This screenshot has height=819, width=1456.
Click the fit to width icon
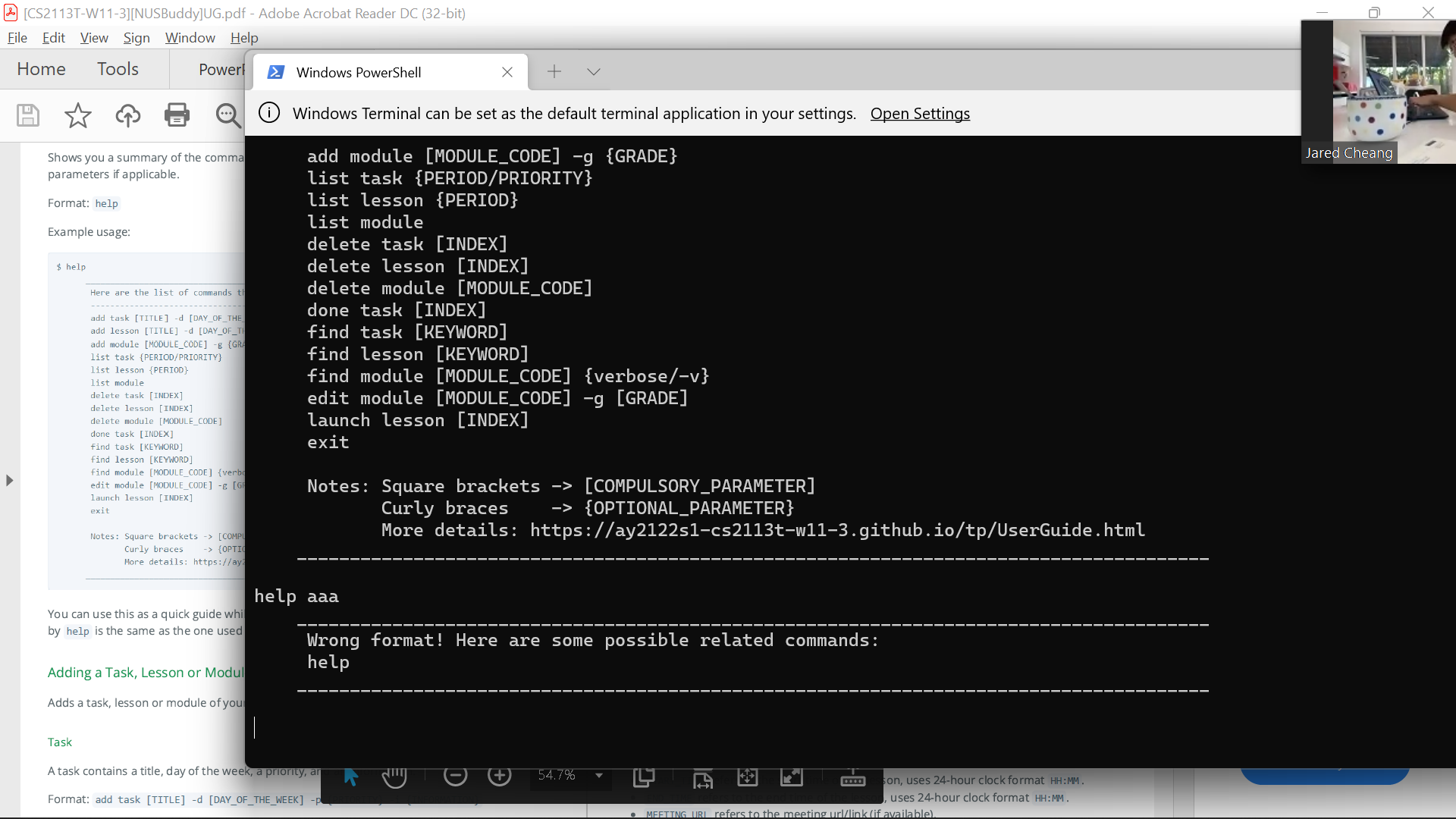(702, 778)
